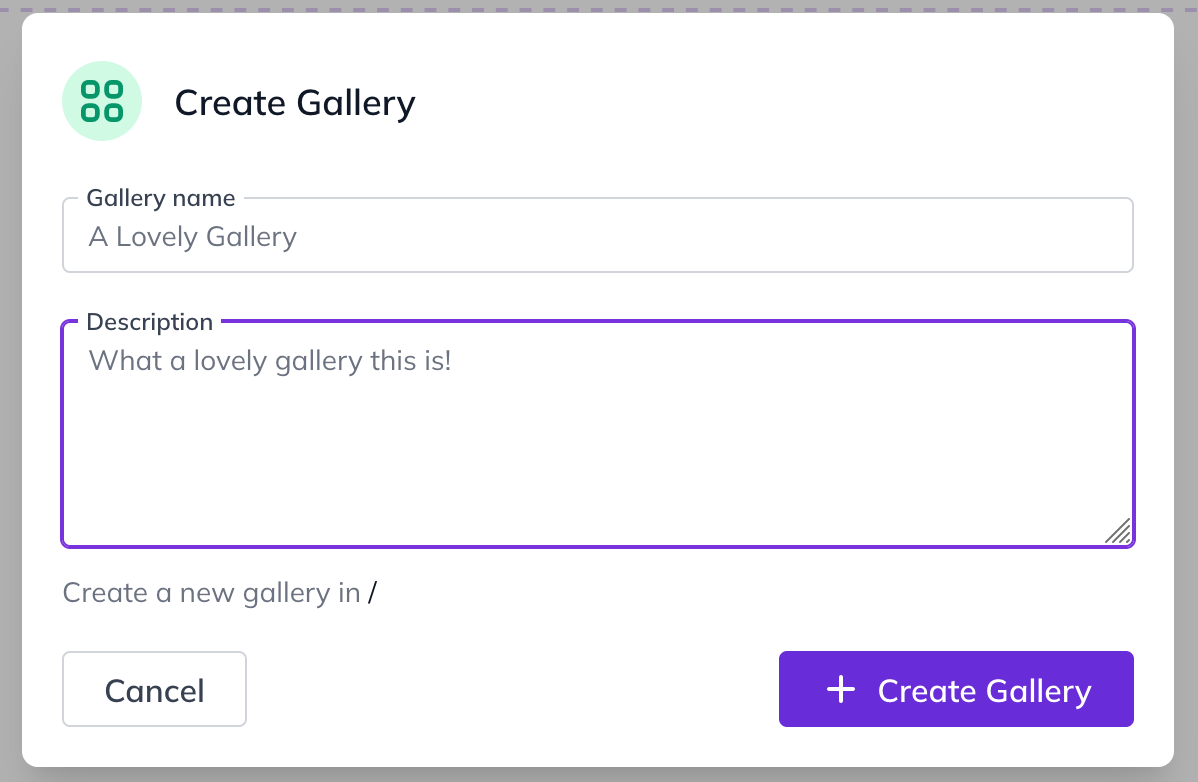Click the Description textarea resize handle
Screen dimensions: 1198x782
pos(1118,532)
